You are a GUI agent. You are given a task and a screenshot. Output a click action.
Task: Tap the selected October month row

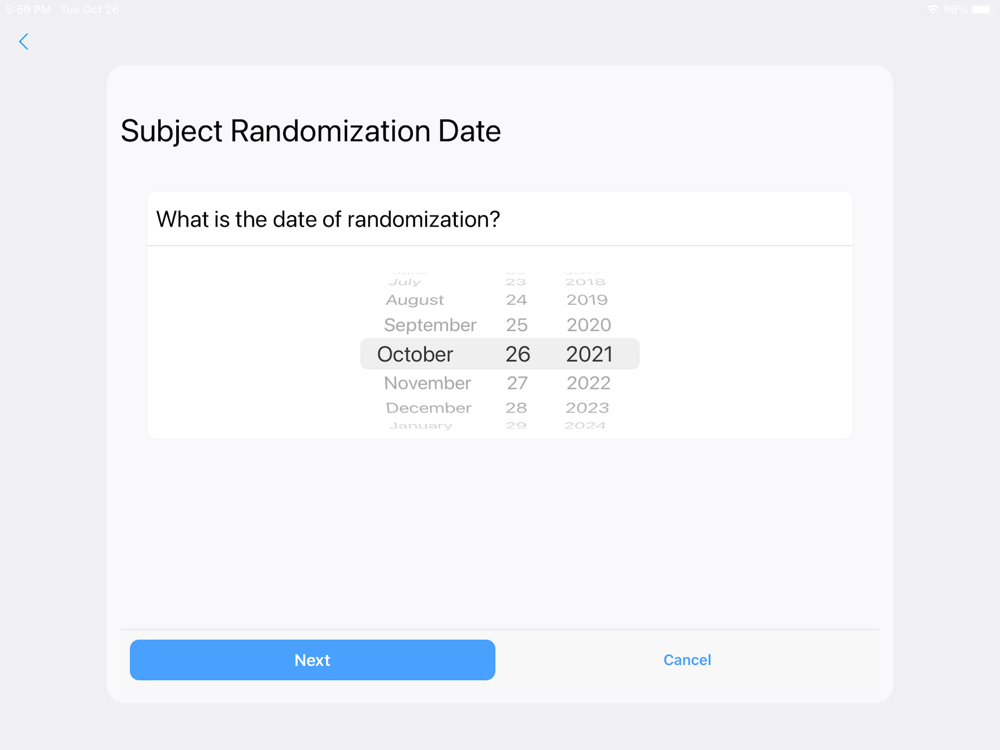click(415, 354)
